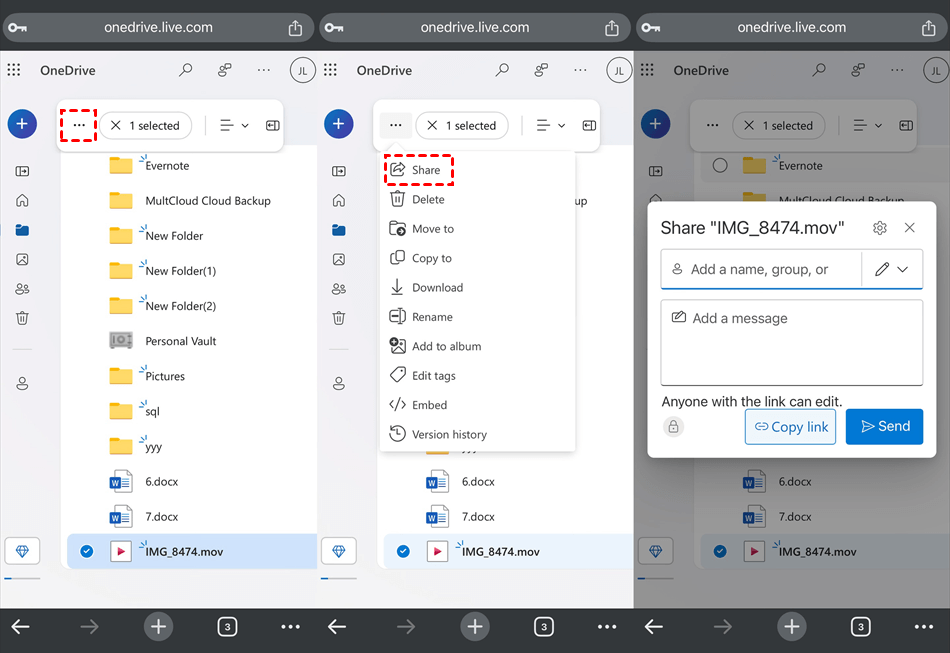Close the Share "IMG_8474.mov" dialog
950x653 pixels.
click(x=910, y=228)
